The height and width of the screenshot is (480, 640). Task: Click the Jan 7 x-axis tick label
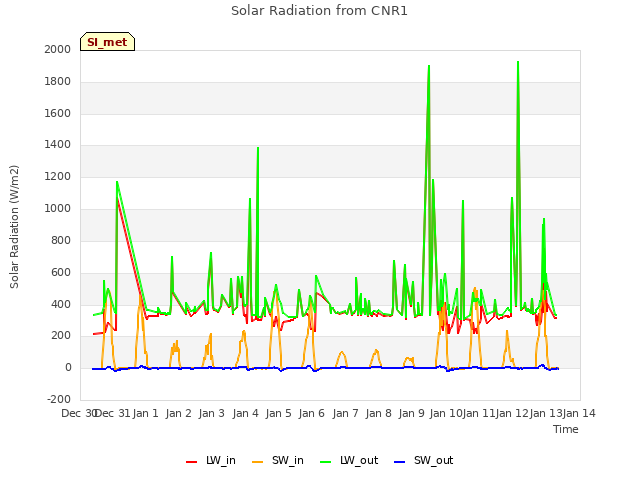coord(345,413)
